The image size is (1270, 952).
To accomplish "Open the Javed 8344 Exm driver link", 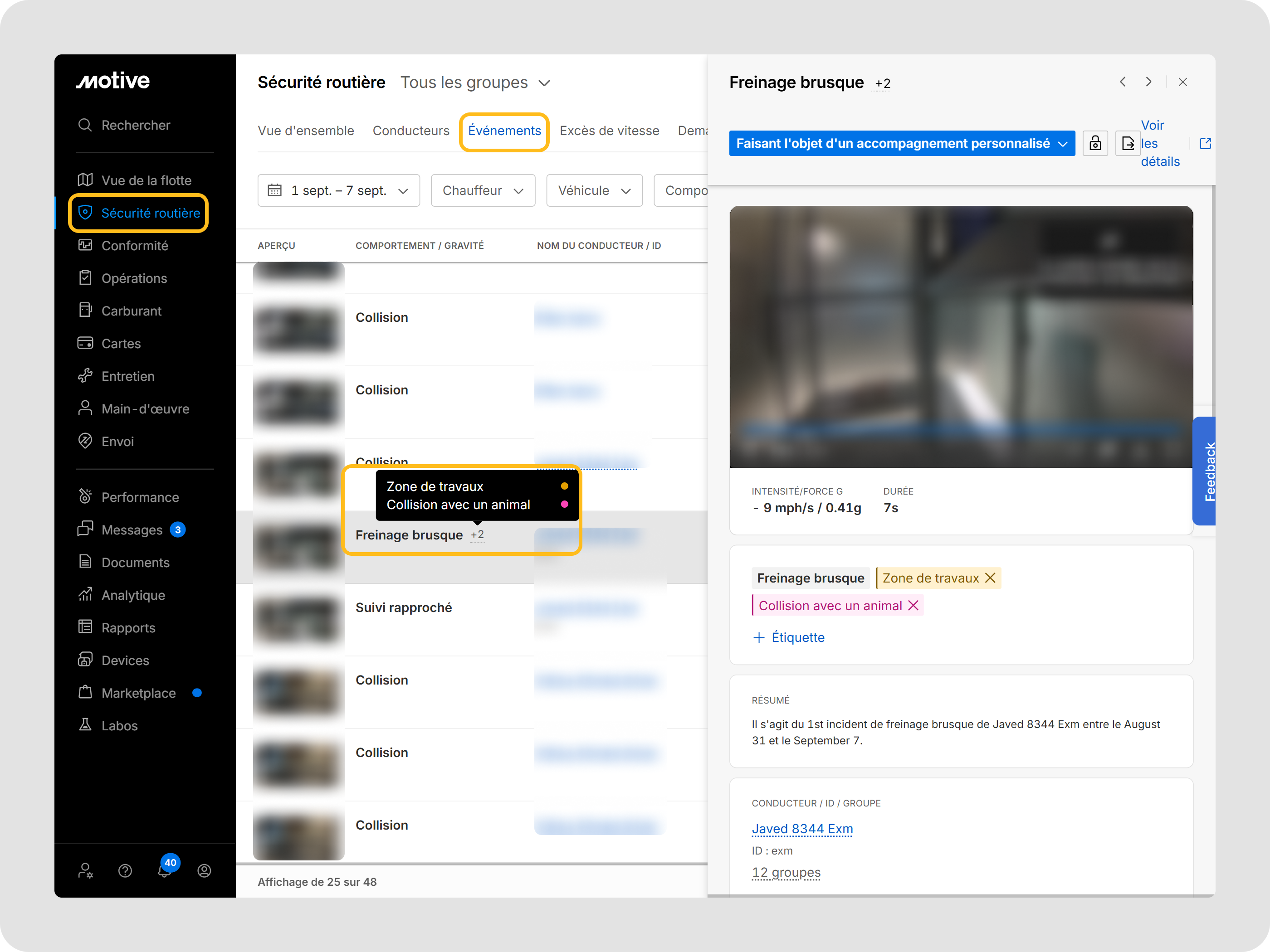I will (x=802, y=829).
